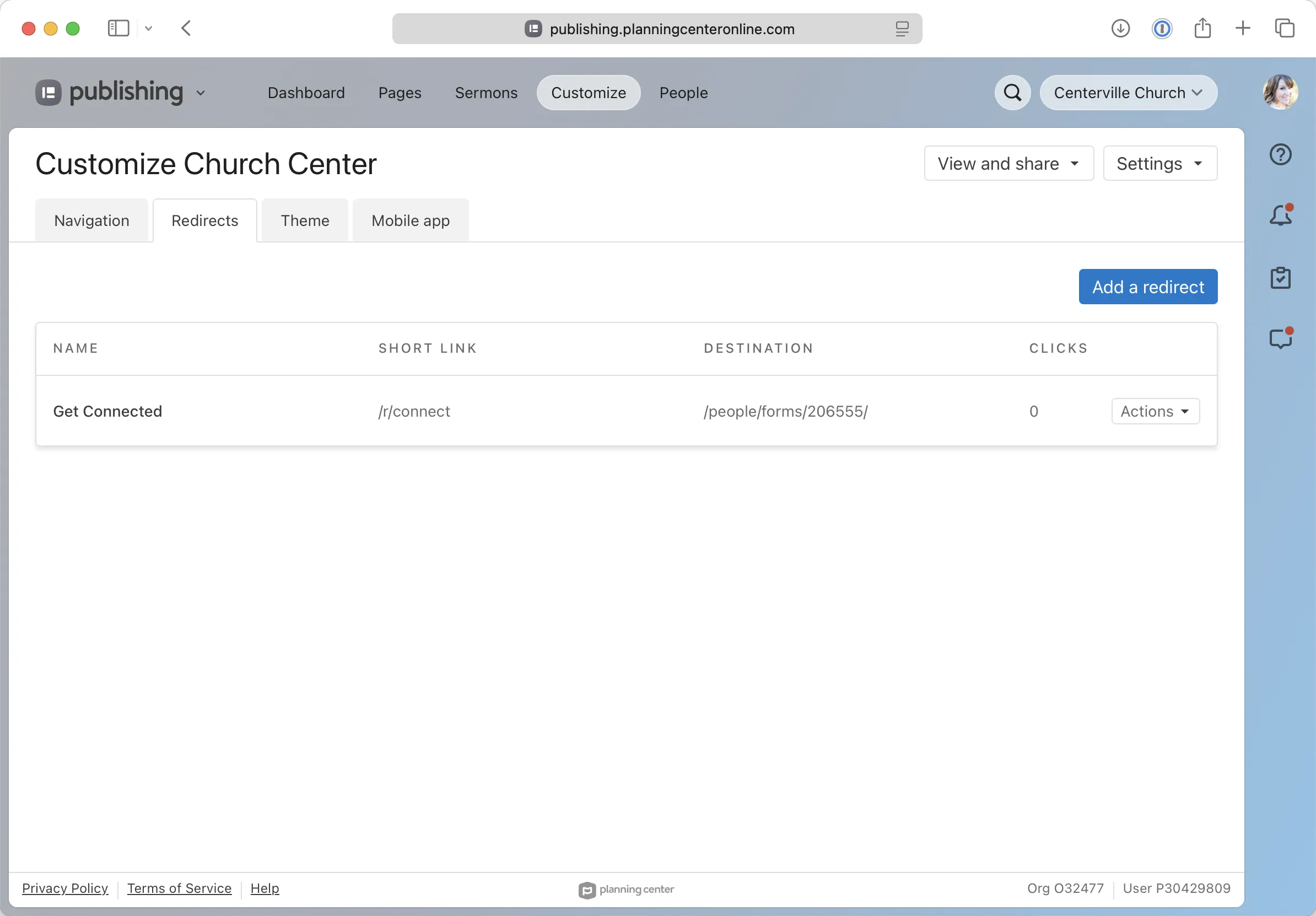
Task: Open the View and share dropdown
Action: point(1008,163)
